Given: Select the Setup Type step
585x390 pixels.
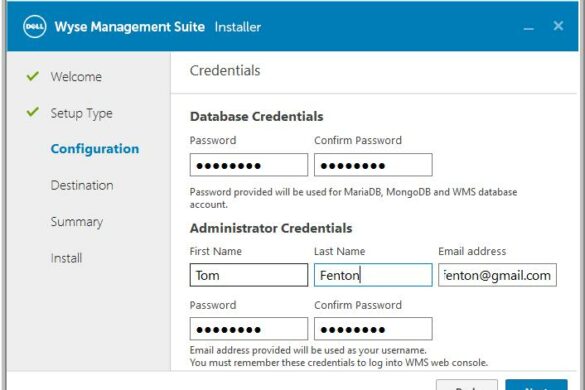Looking at the screenshot, I should pyautogui.click(x=81, y=113).
